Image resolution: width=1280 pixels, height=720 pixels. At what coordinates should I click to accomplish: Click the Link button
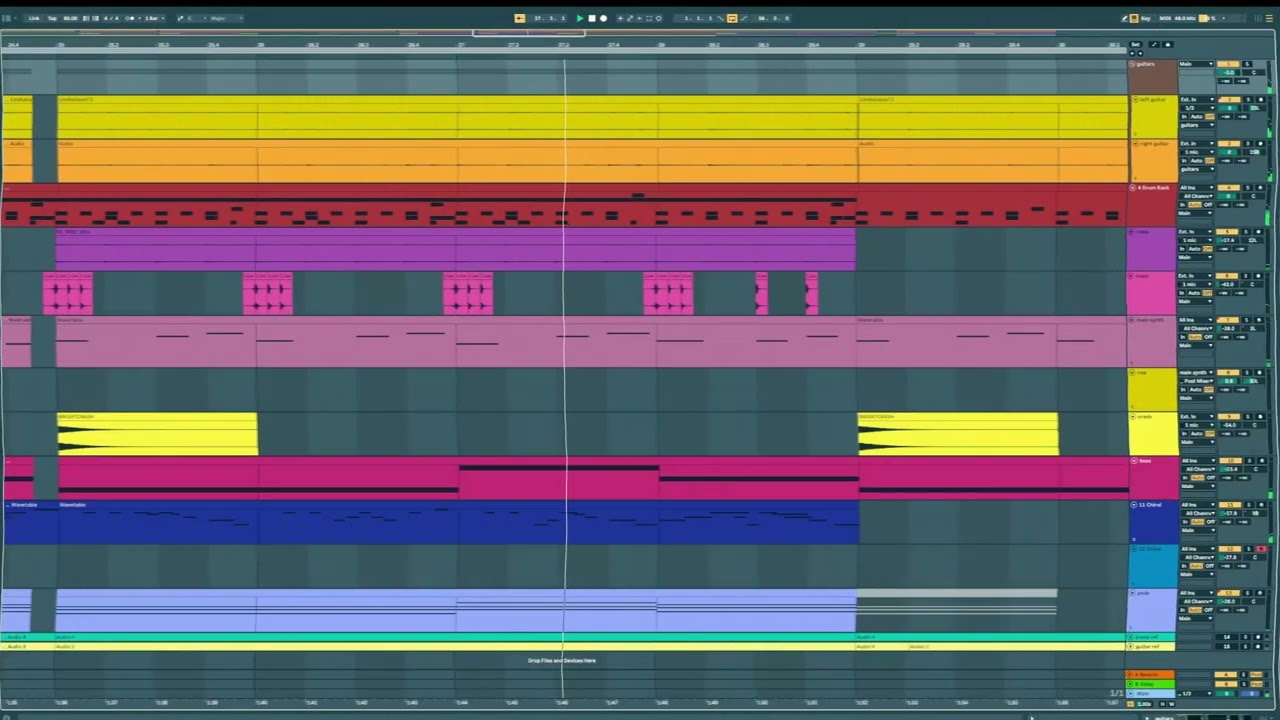point(33,18)
